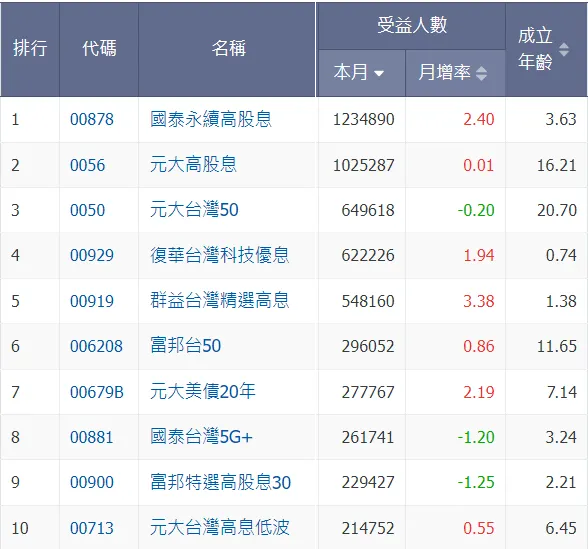The height and width of the screenshot is (549, 588).
Task: Open ETF code 00878 link
Action: tap(92, 120)
